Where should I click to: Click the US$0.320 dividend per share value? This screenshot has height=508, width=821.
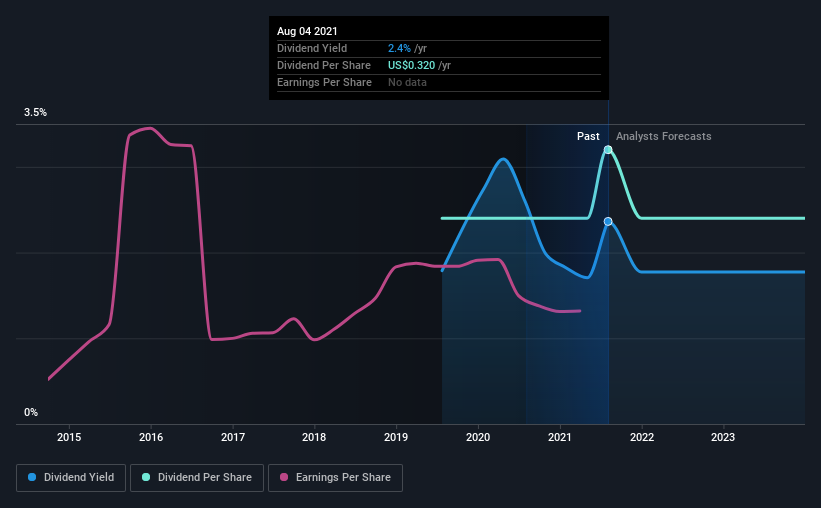click(412, 65)
